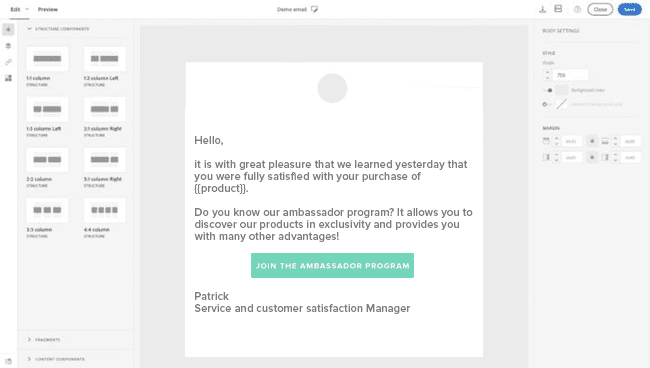Collapse the Structure Components section
650x368 pixels.
click(x=29, y=29)
